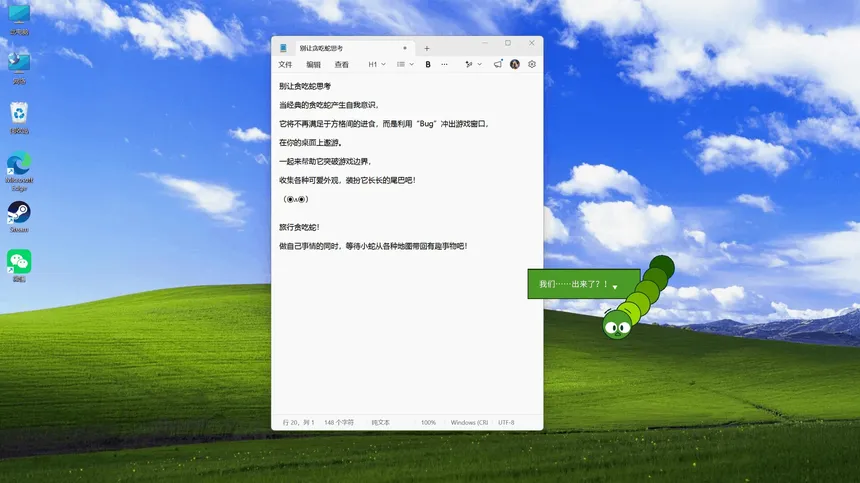Image resolution: width=860 pixels, height=483 pixels.
Task: Open the 查看 menu
Action: tap(342, 65)
